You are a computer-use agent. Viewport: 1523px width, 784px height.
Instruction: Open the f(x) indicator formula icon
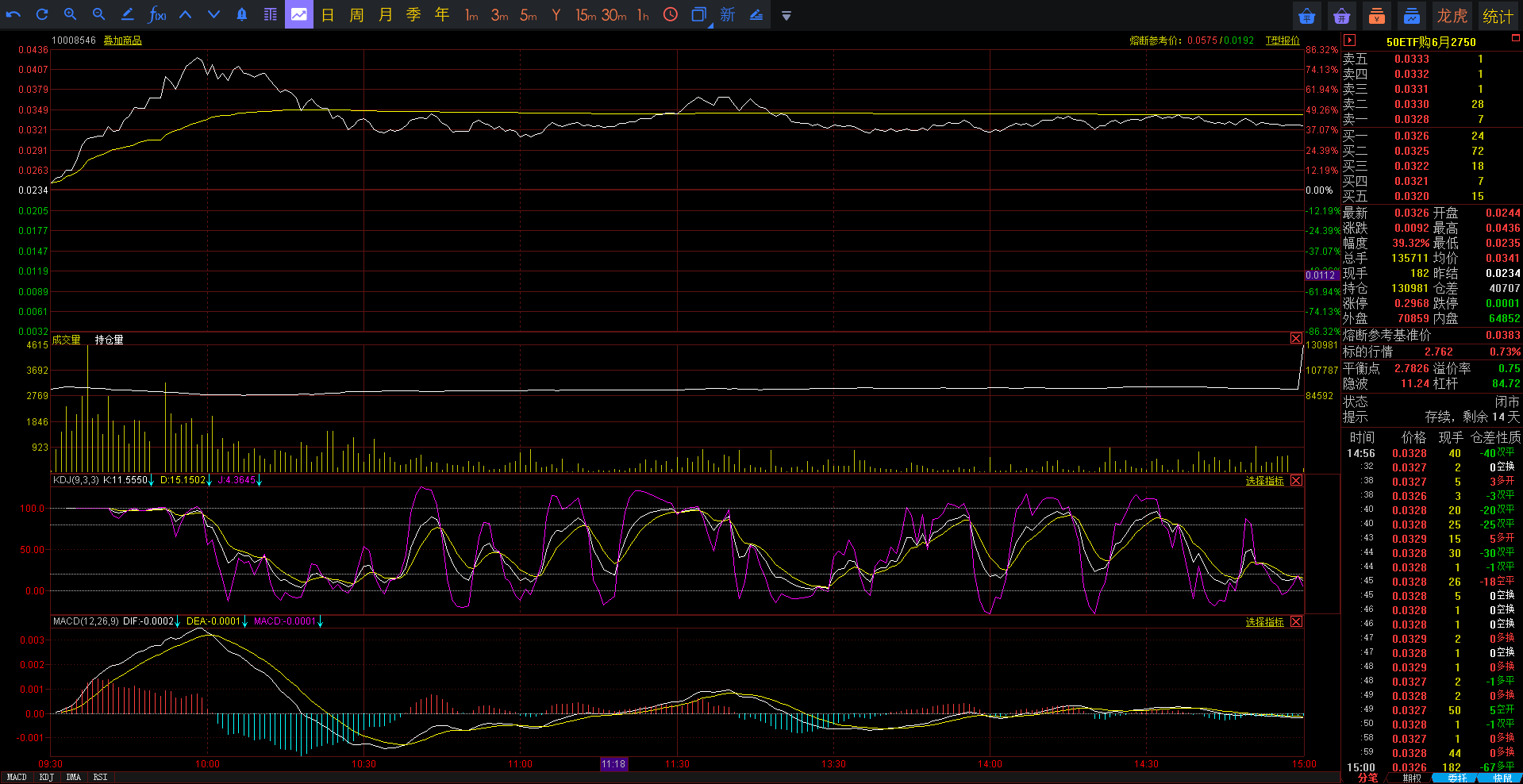(x=157, y=14)
